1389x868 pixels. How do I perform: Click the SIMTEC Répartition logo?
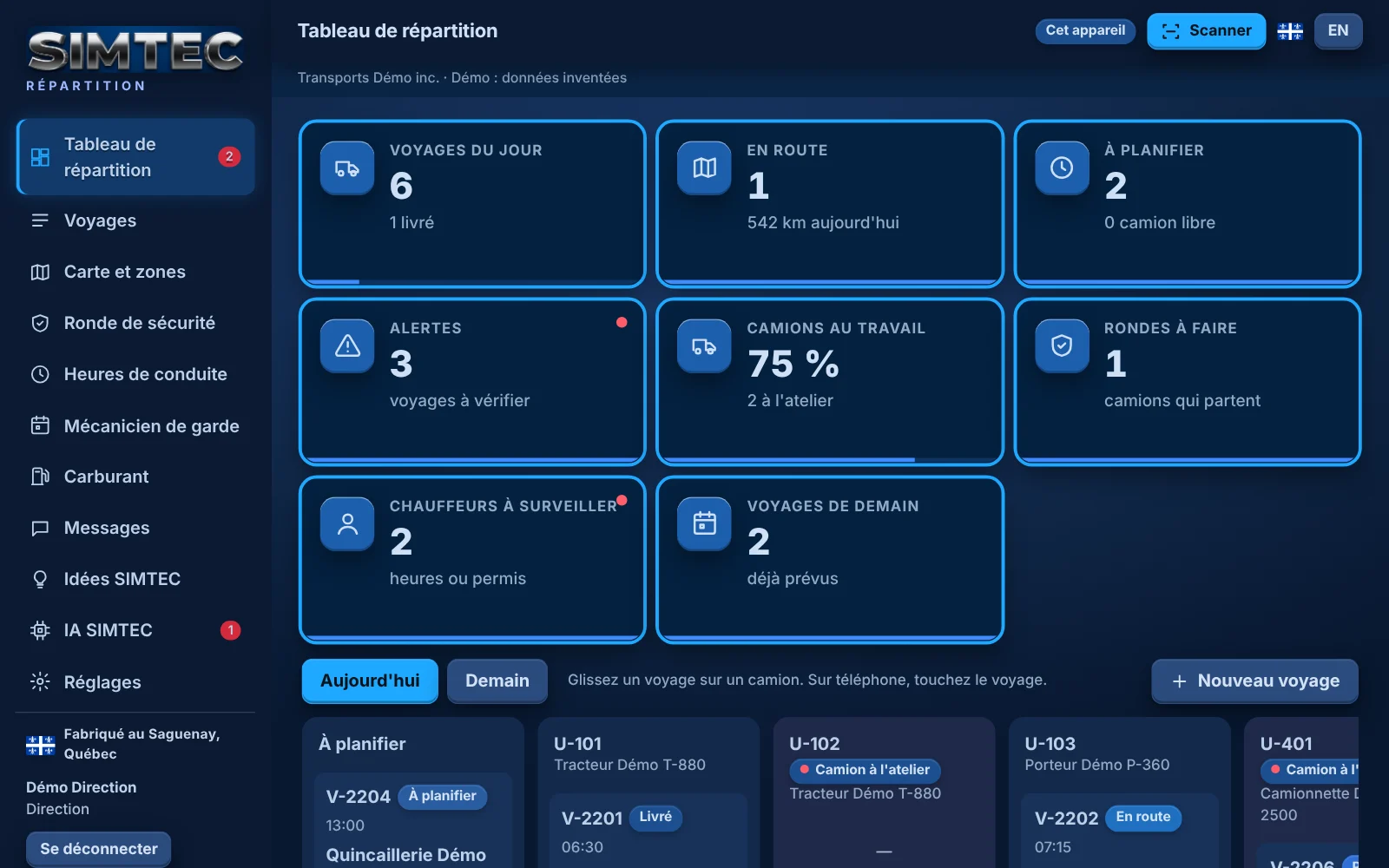[135, 59]
